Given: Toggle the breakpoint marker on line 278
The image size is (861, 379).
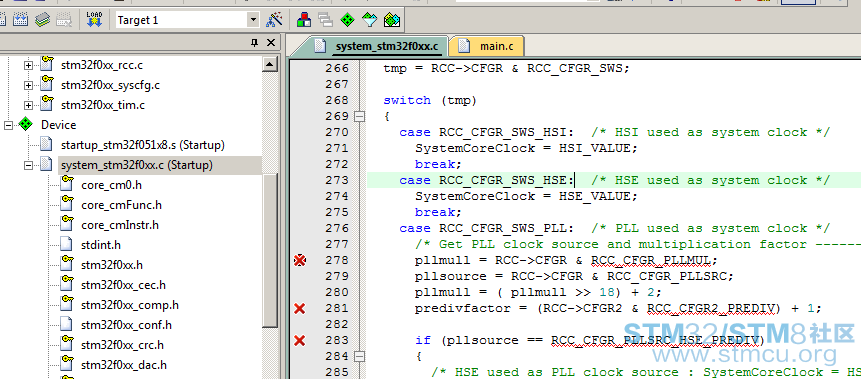Looking at the screenshot, I should pos(299,260).
